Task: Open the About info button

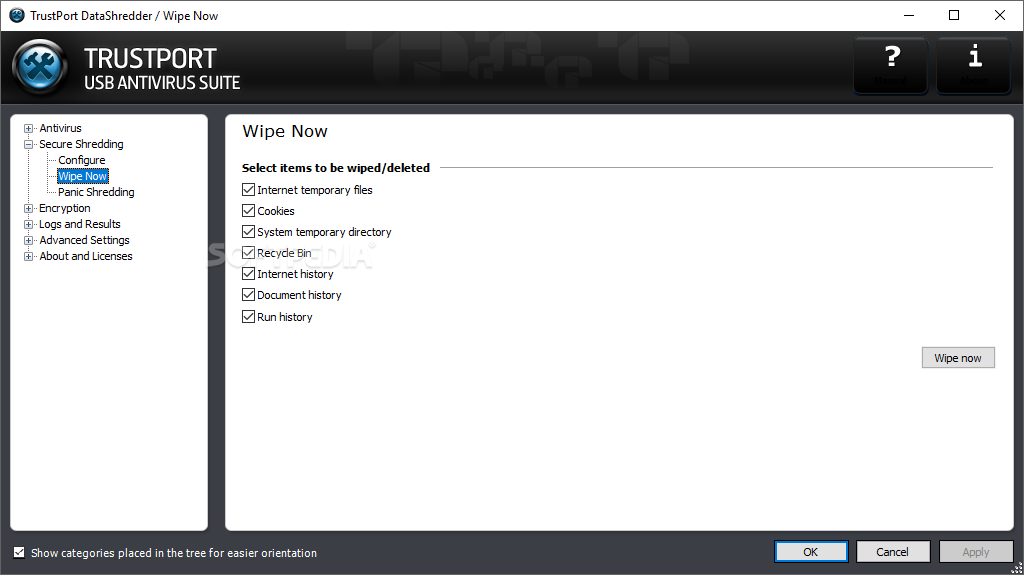Action: point(974,65)
